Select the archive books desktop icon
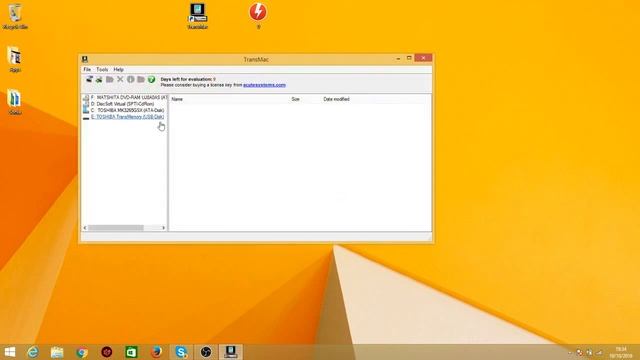The height and width of the screenshot is (360, 640). (x=15, y=59)
